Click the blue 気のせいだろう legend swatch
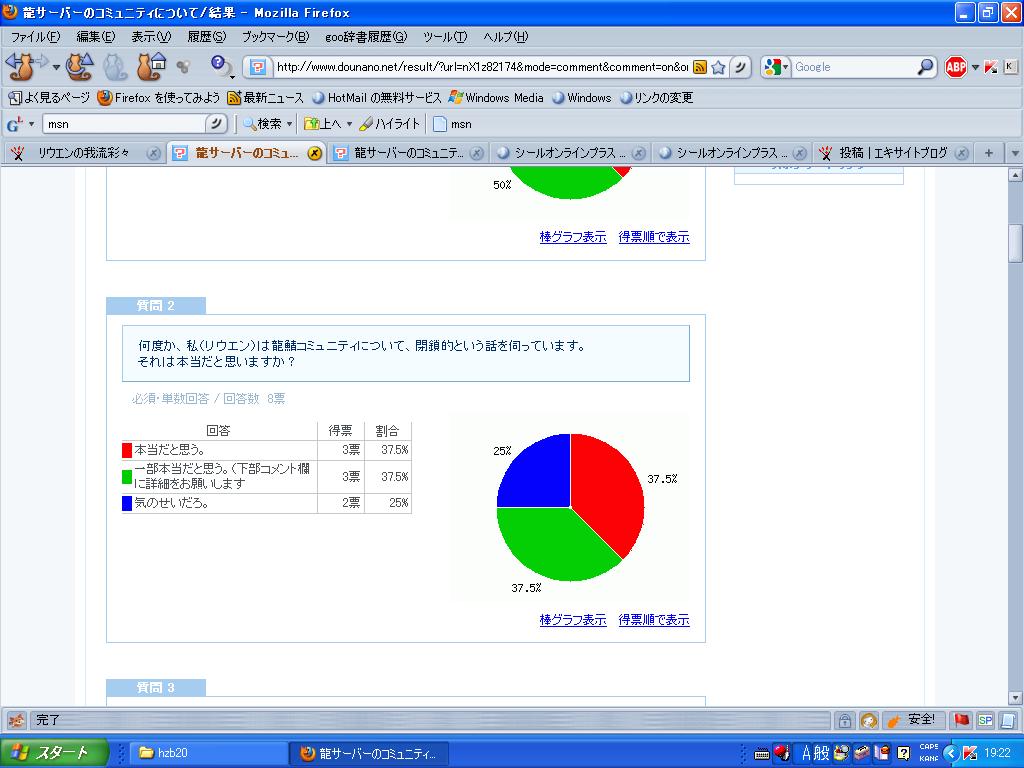 127,503
